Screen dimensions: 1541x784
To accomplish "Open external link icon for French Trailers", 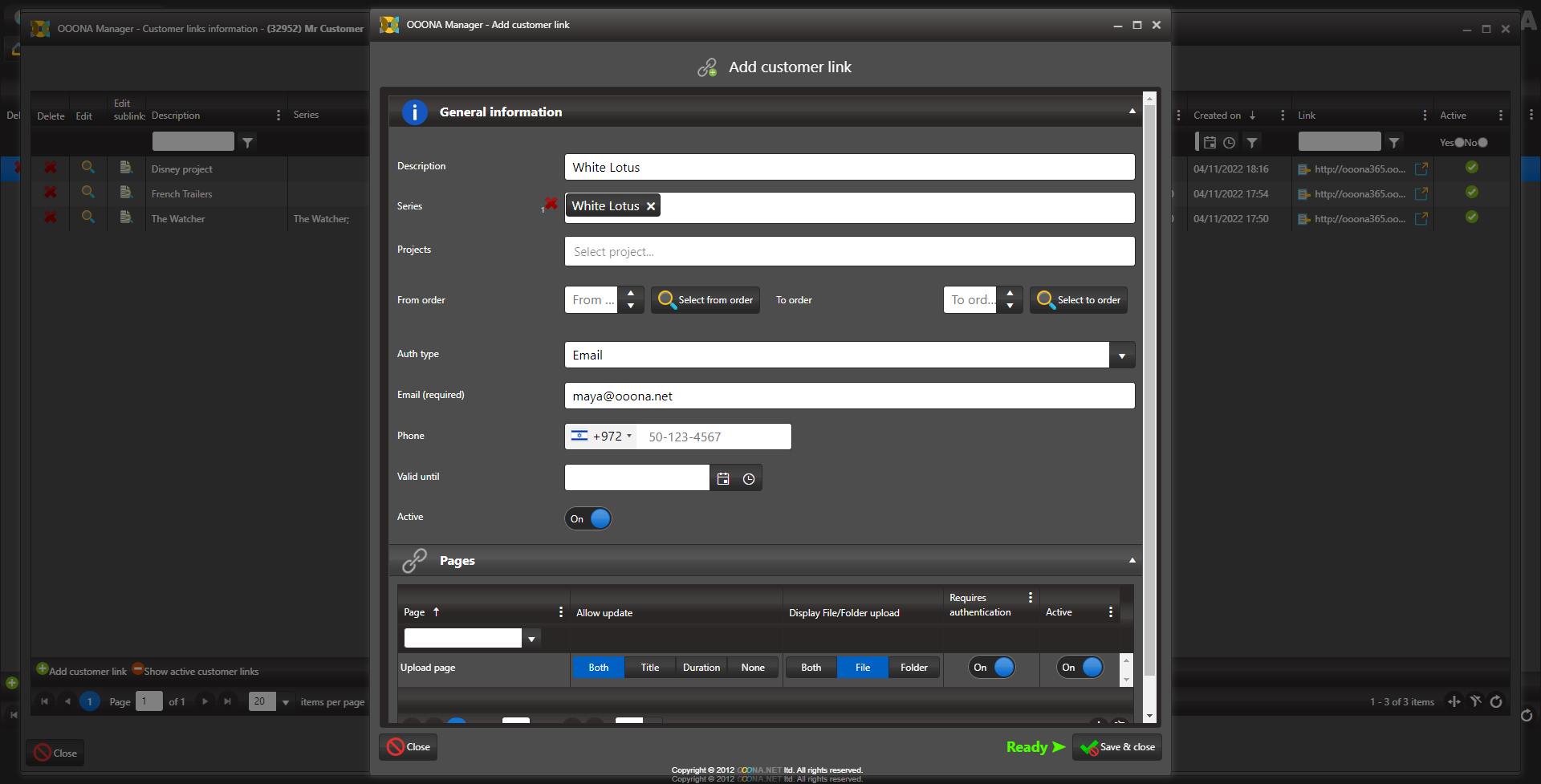I will [1421, 193].
